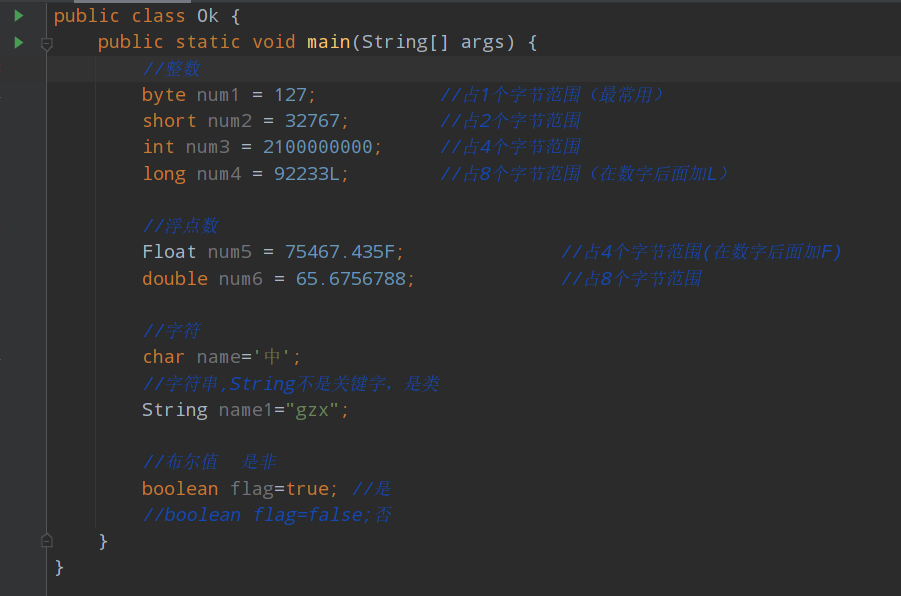This screenshot has width=901, height=596.
Task: Collapse the main method using its top fold marker
Action: click(x=46, y=43)
